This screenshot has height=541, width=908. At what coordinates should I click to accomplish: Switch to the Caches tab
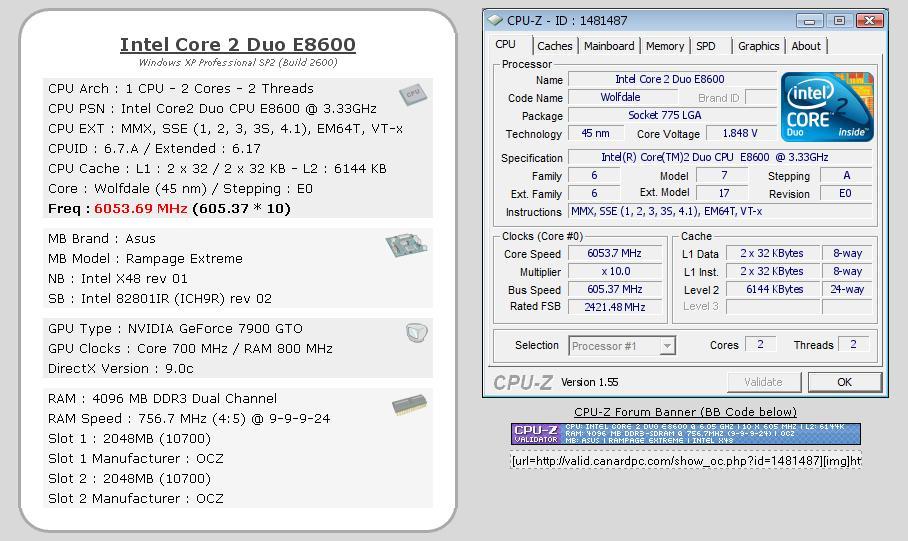pos(554,46)
